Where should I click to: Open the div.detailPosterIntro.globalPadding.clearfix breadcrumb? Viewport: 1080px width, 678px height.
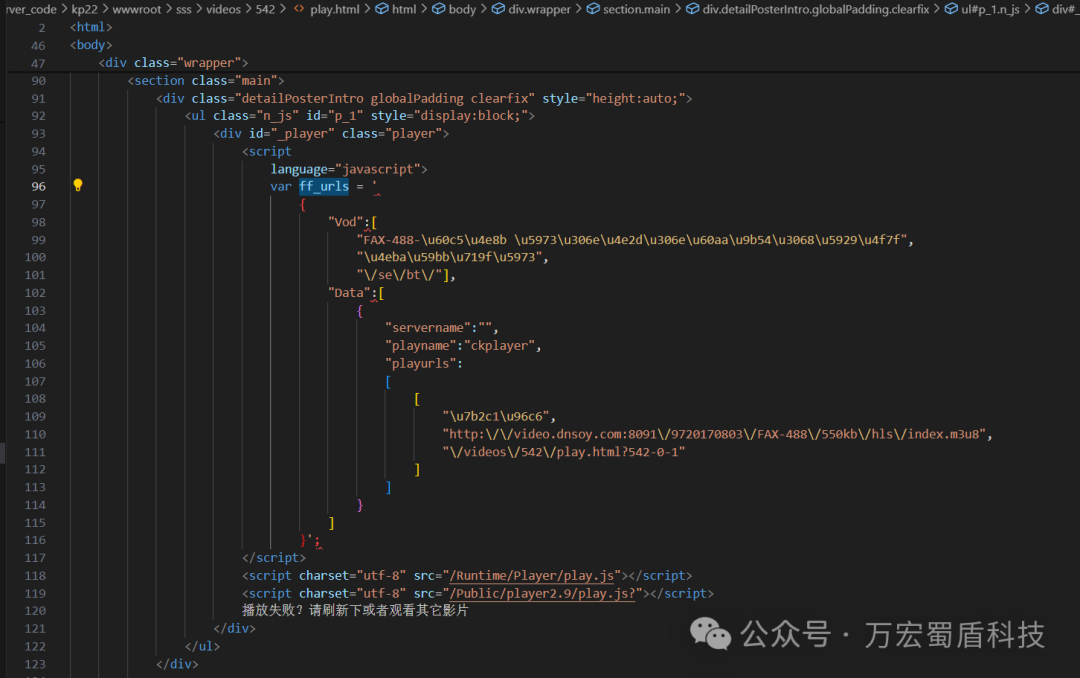[x=816, y=9]
